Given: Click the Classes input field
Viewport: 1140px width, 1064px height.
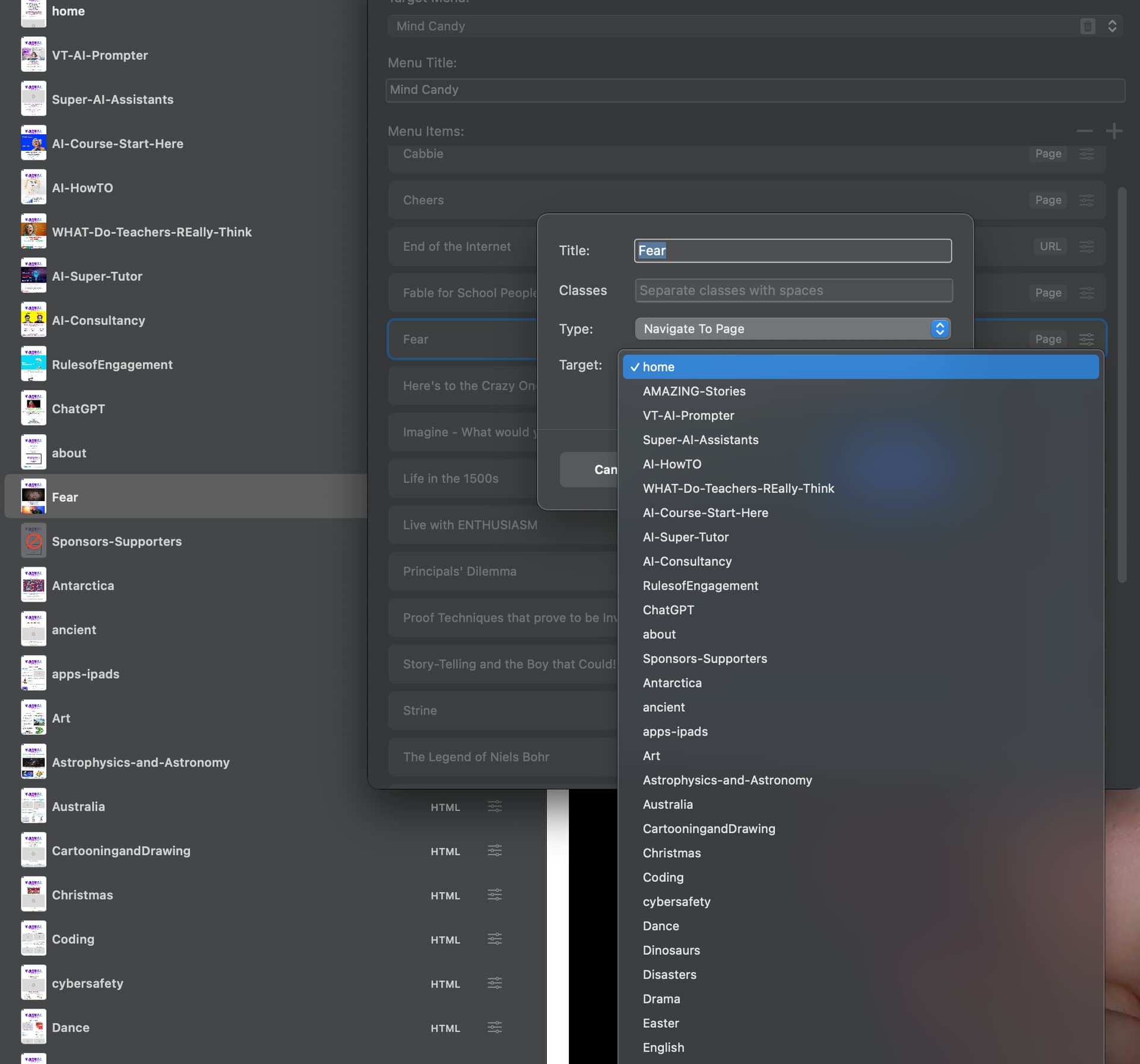Looking at the screenshot, I should 793,290.
